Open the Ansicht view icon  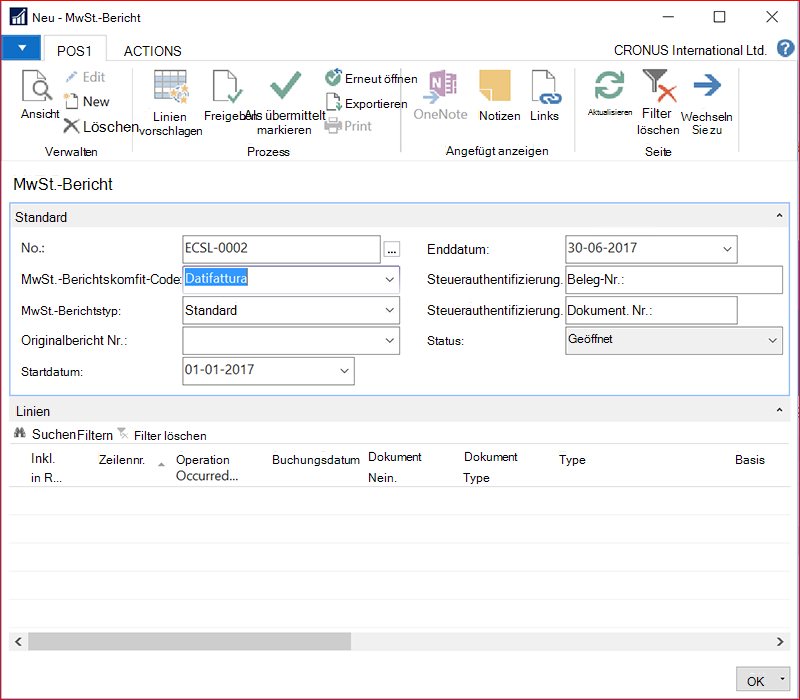pyautogui.click(x=37, y=86)
